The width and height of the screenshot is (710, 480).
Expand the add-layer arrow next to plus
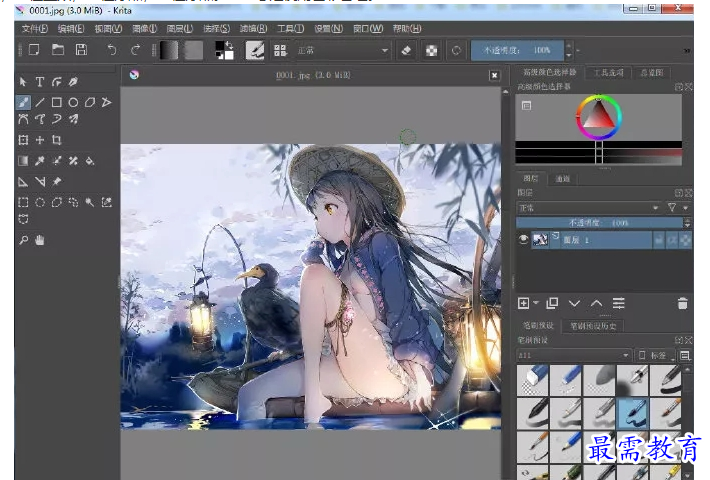point(536,302)
